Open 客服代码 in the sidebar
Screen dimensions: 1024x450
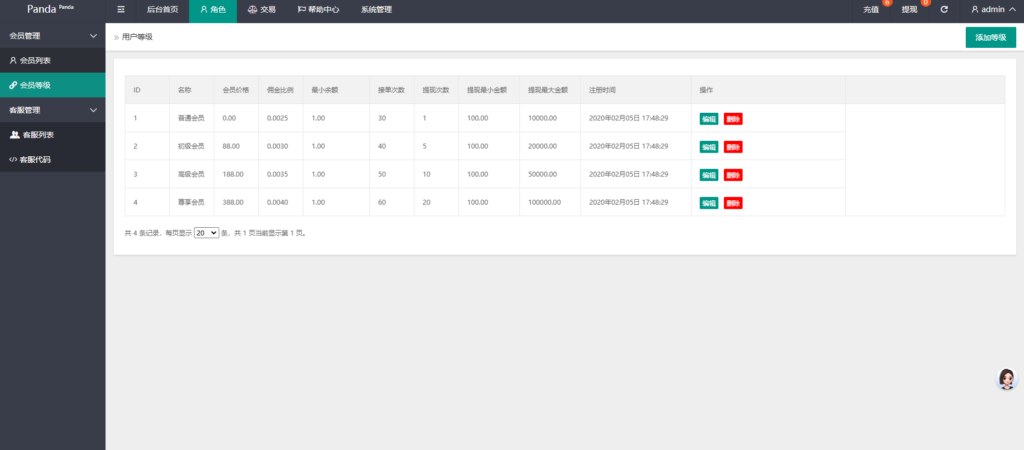click(52, 159)
